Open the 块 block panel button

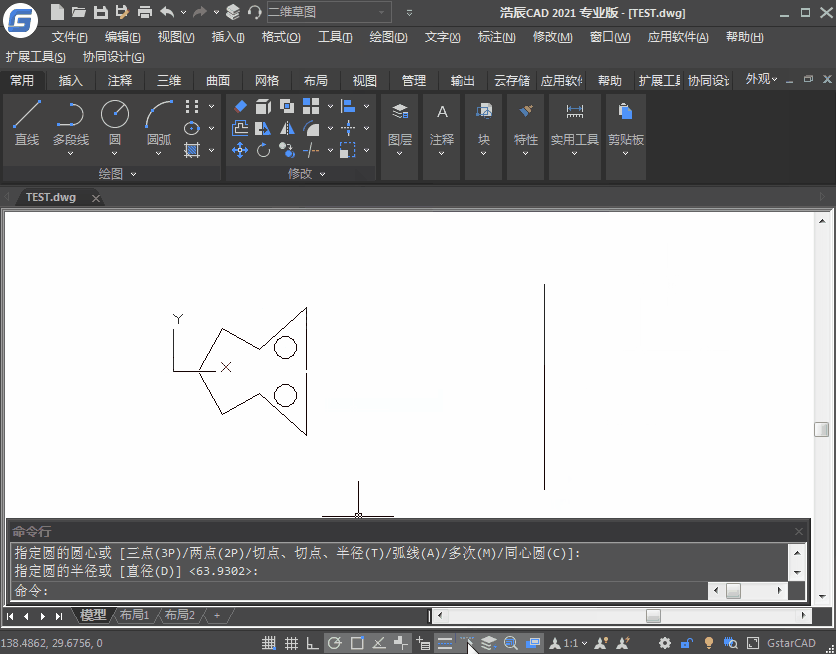click(483, 138)
